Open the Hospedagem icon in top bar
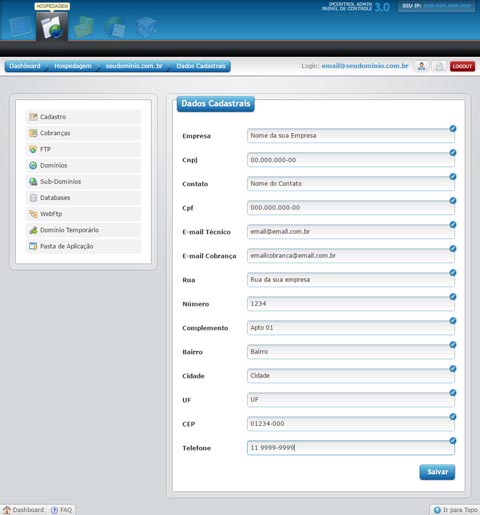Viewport: 480px width, 515px height. [52, 27]
